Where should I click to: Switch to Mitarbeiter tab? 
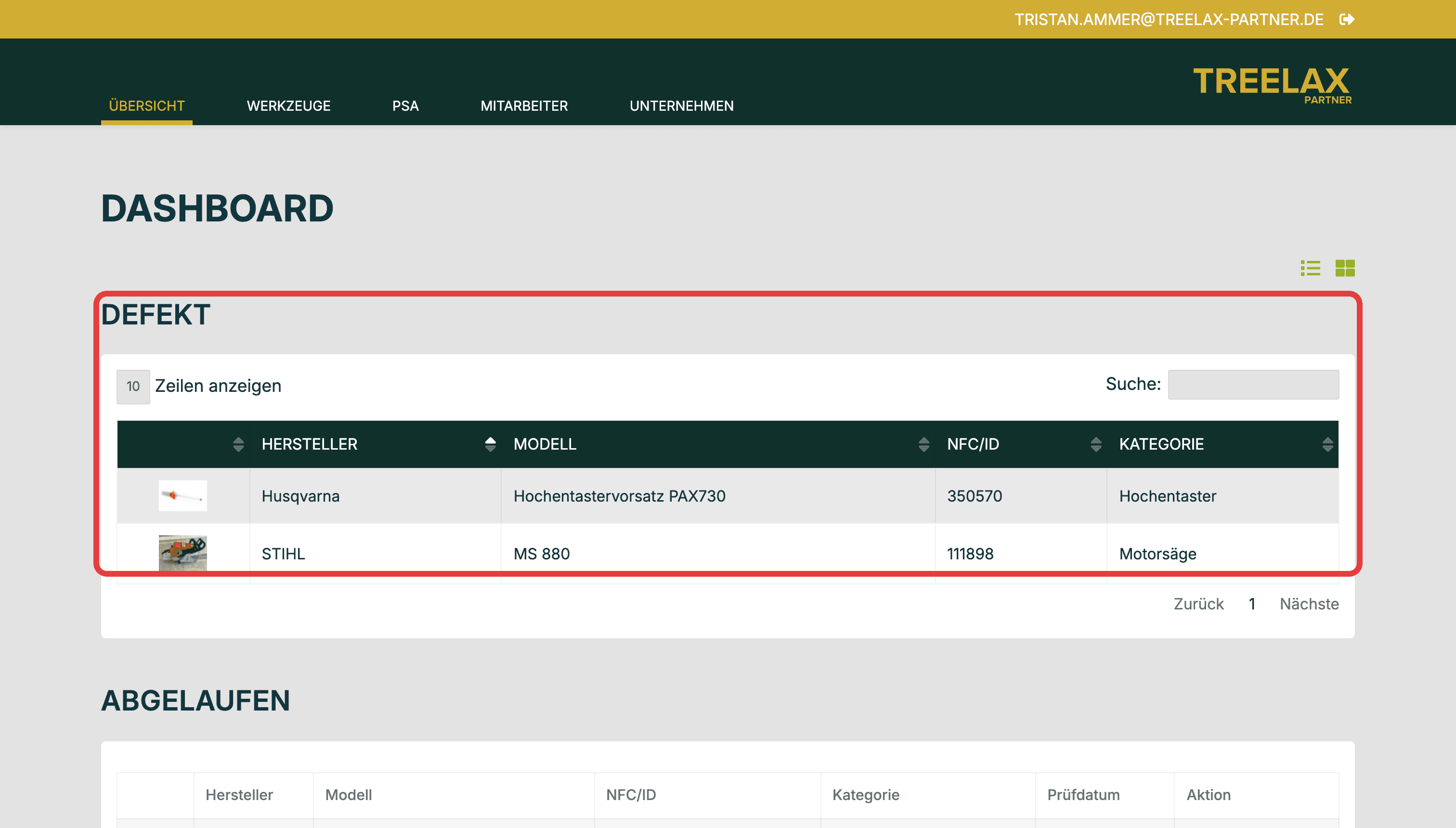[x=524, y=106]
